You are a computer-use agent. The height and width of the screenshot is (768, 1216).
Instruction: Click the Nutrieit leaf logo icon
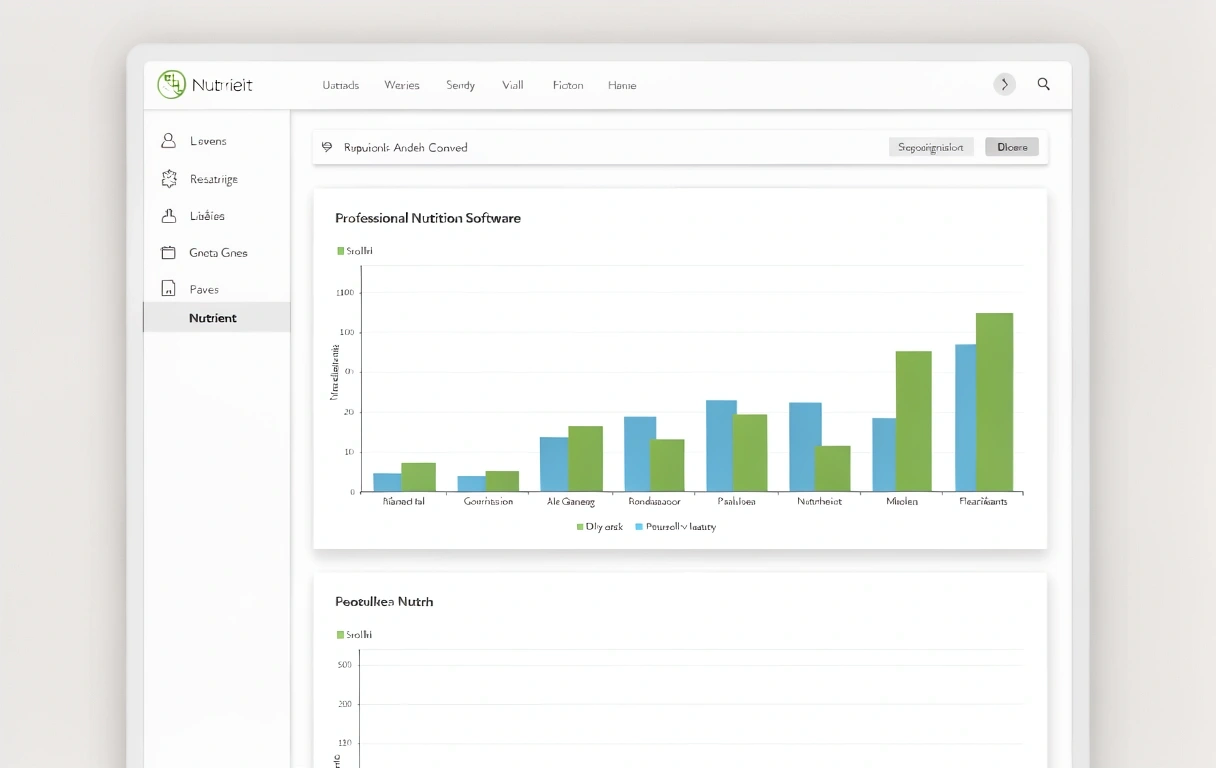click(x=171, y=85)
